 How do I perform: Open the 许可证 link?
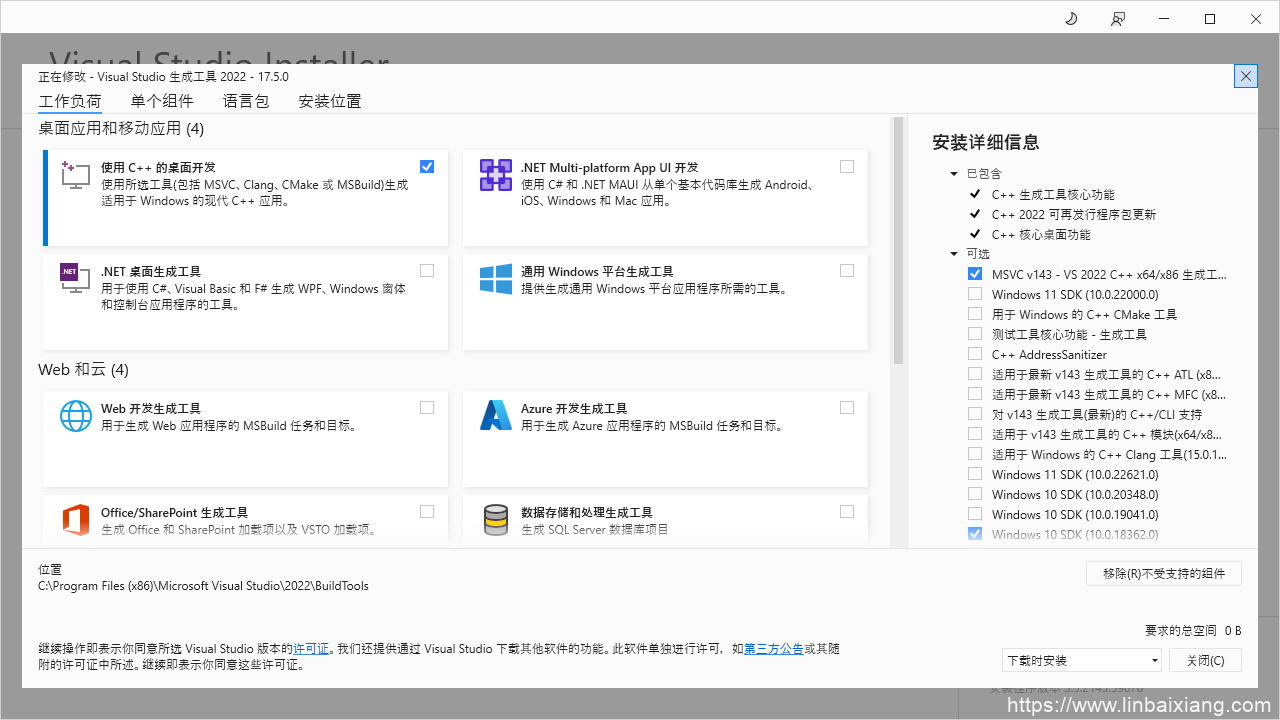(311, 648)
